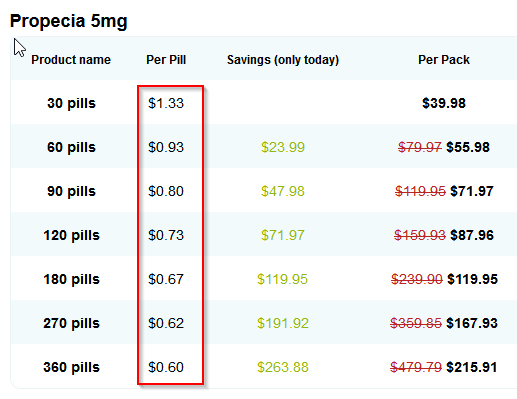Click the Per Pack column header
517x399 pixels.
444,60
